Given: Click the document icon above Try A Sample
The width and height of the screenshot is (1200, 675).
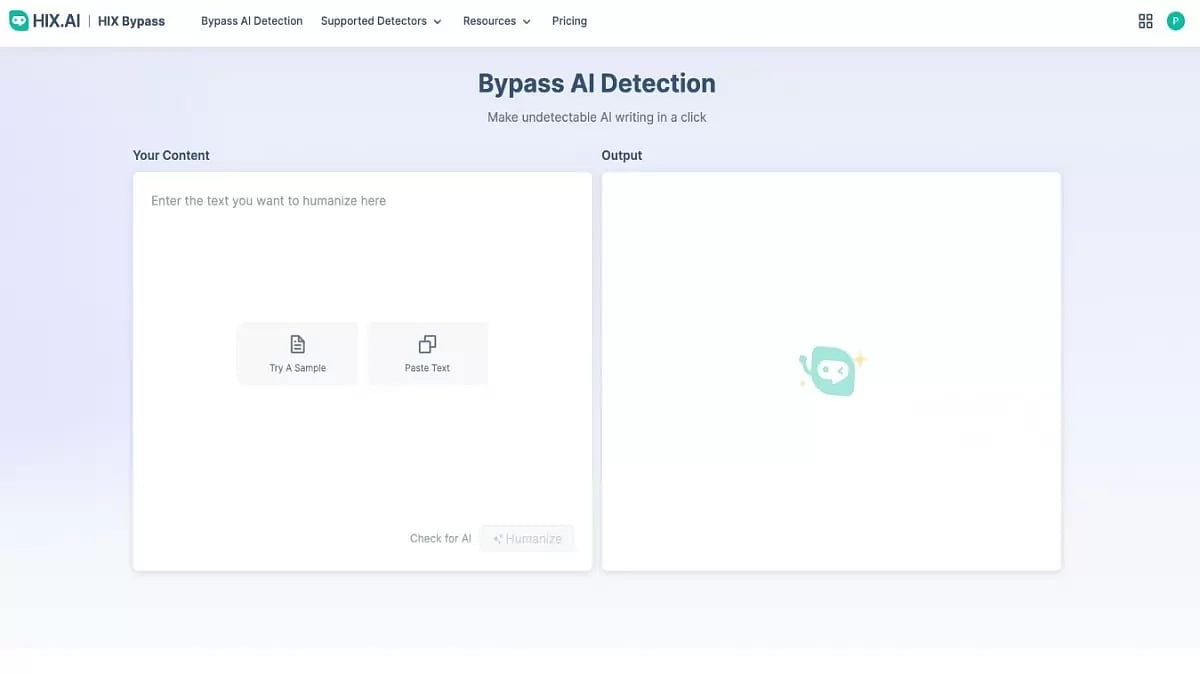Looking at the screenshot, I should click(x=297, y=343).
